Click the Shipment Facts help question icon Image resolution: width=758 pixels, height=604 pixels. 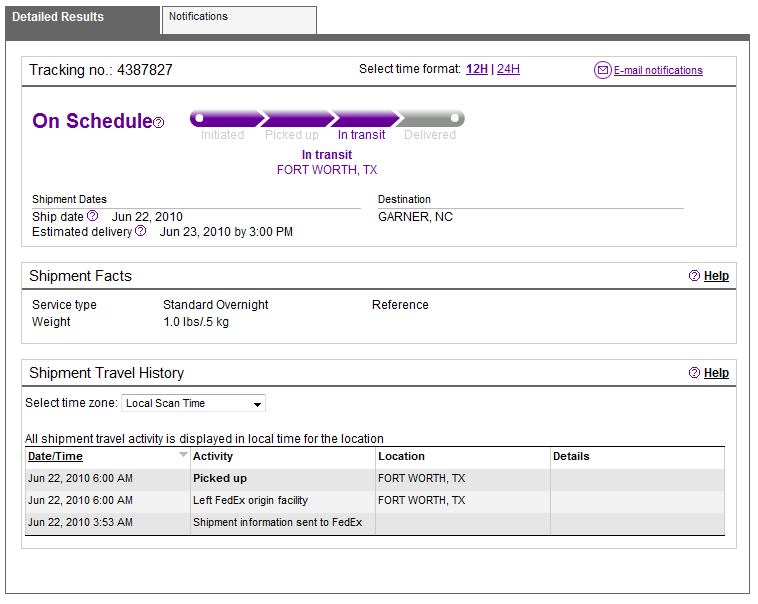point(694,276)
